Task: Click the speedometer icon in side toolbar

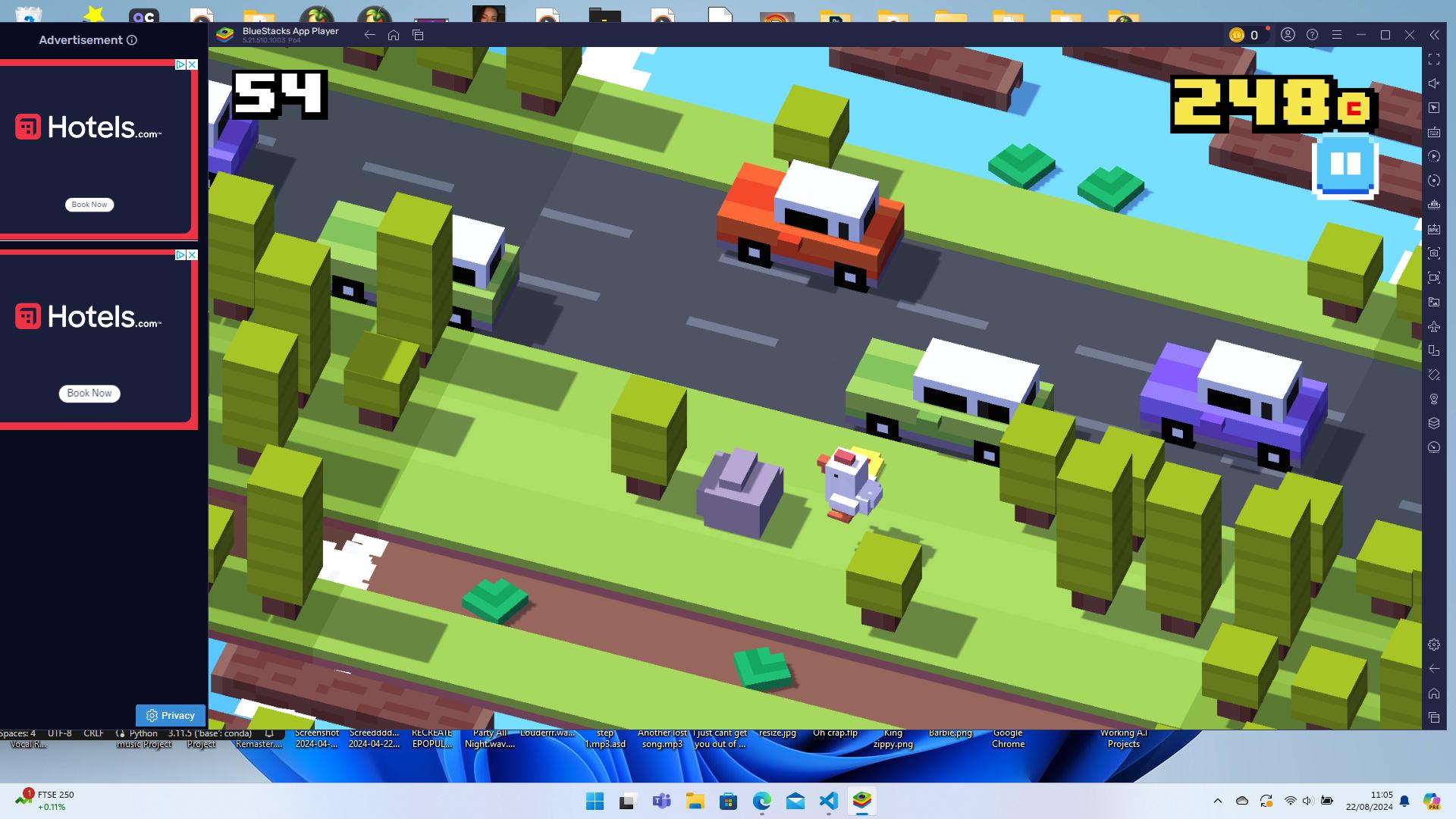Action: 1434,447
